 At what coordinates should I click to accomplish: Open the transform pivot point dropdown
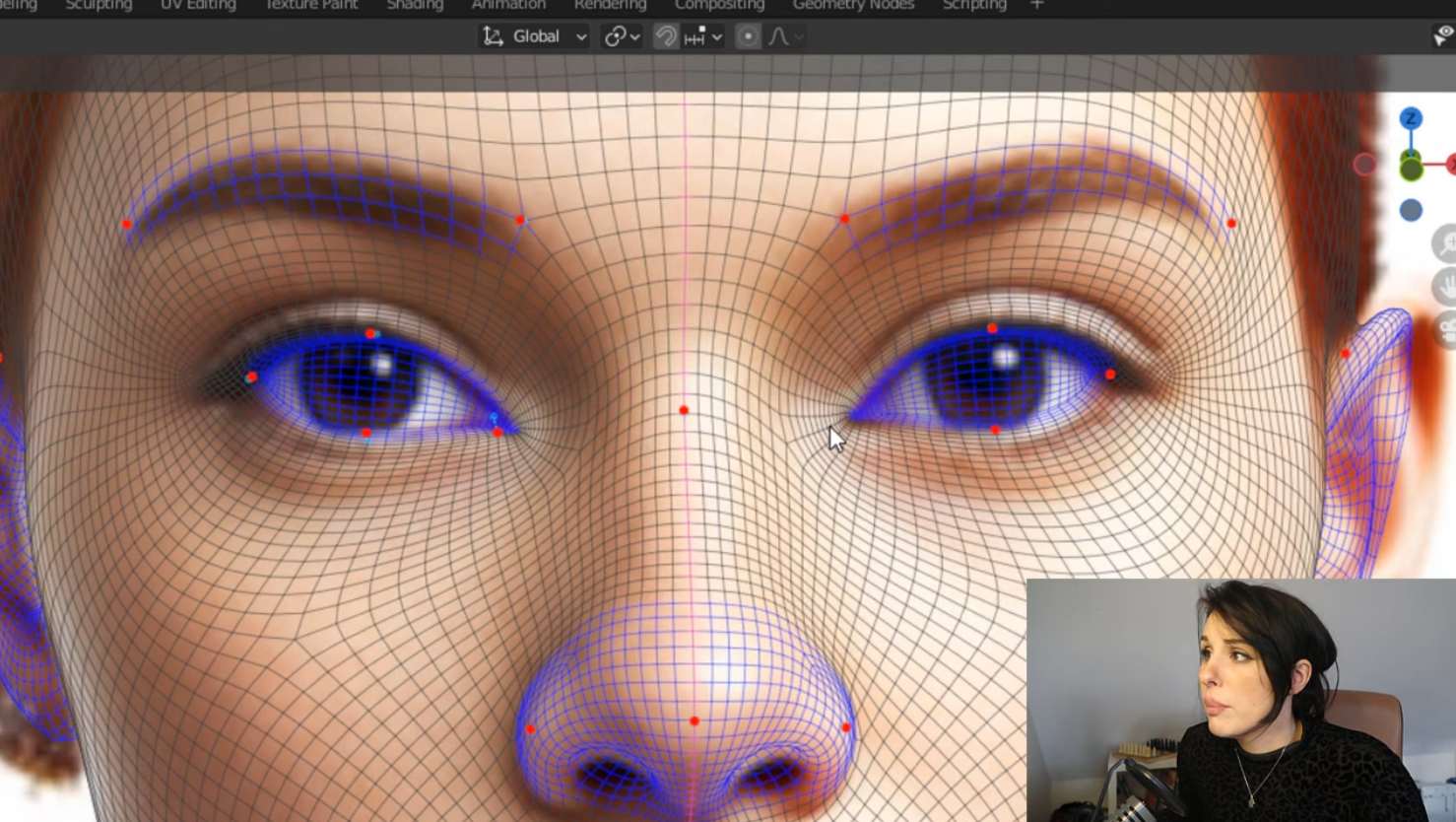[x=622, y=36]
